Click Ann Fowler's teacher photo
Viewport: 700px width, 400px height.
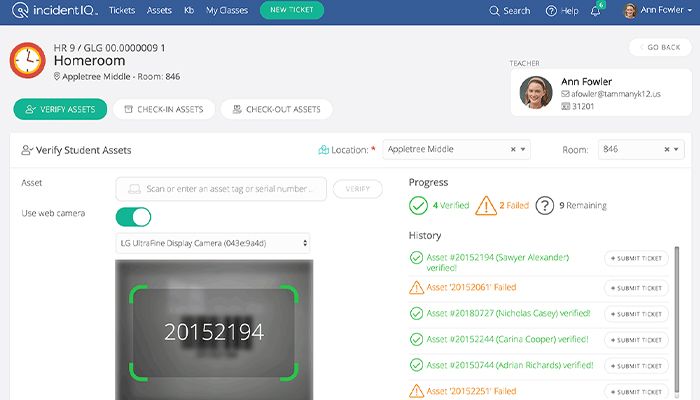pos(536,92)
